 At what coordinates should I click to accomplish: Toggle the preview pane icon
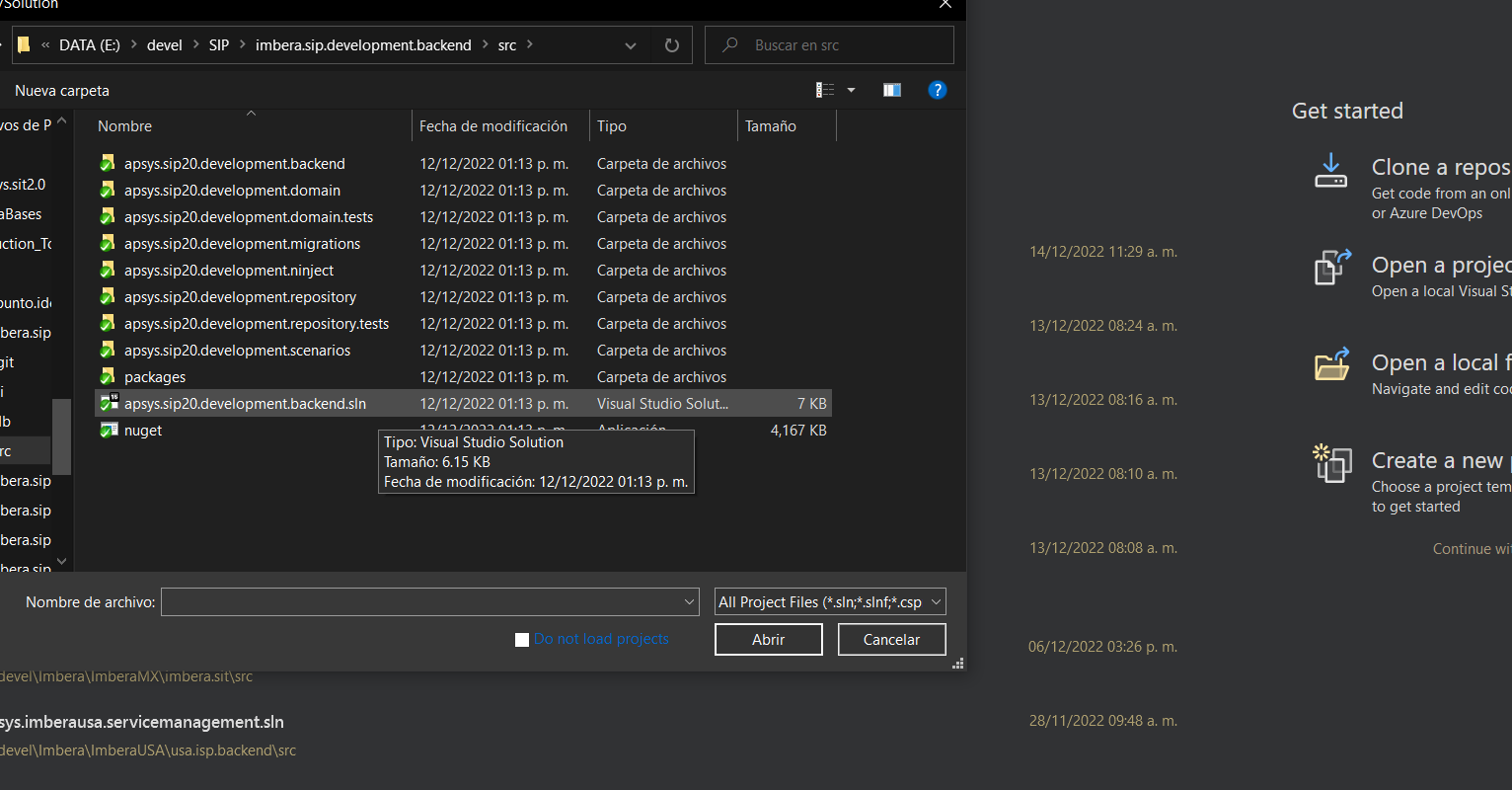892,90
